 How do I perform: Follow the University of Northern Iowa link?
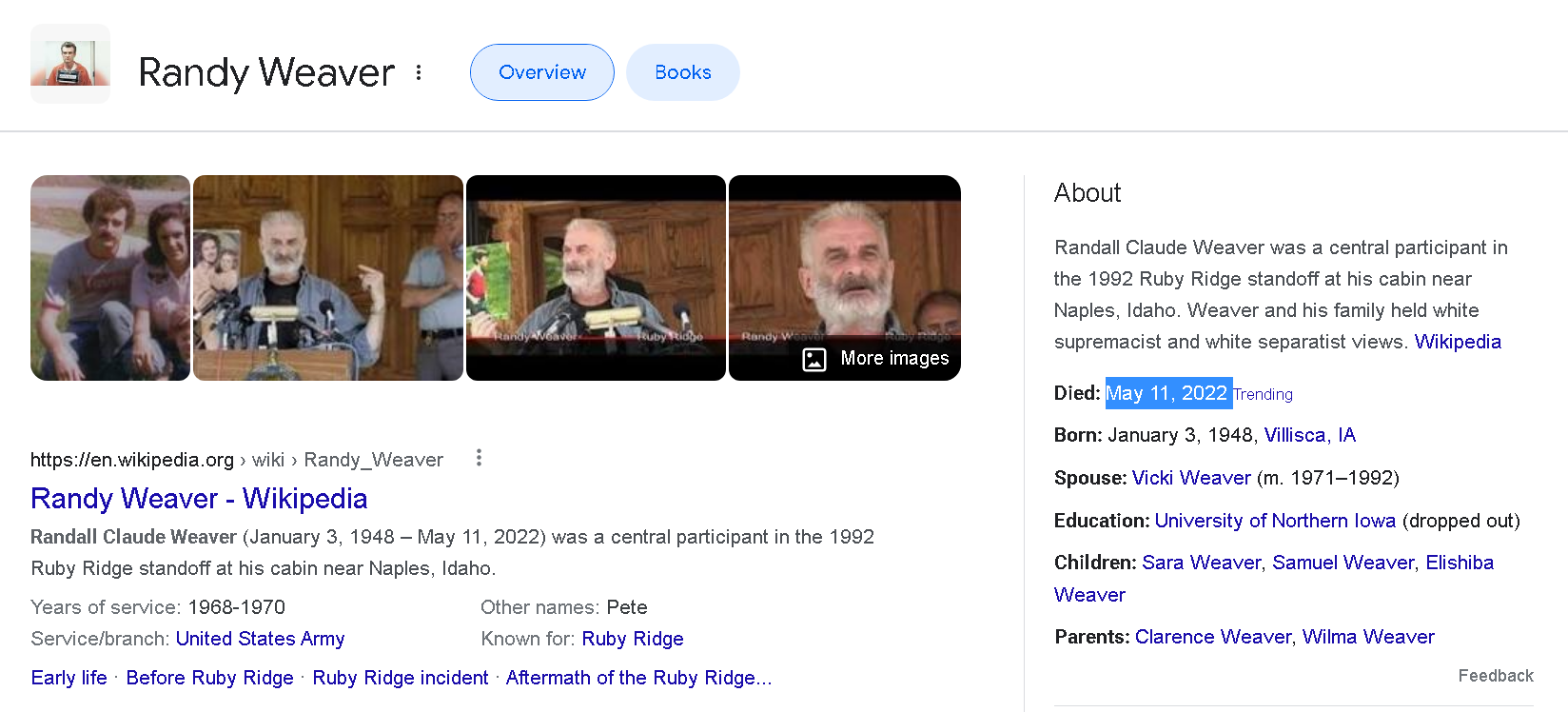point(1275,521)
